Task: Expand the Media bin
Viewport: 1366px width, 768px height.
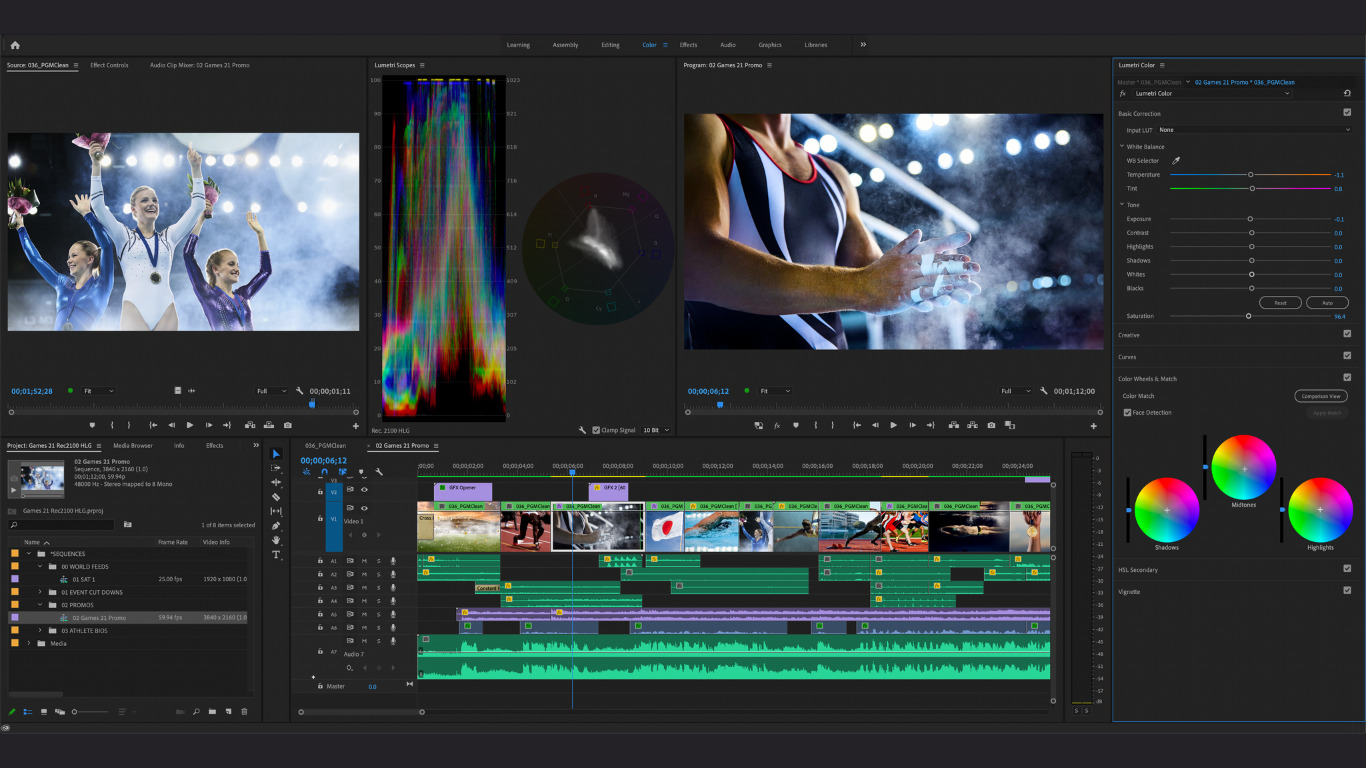Action: (x=29, y=644)
